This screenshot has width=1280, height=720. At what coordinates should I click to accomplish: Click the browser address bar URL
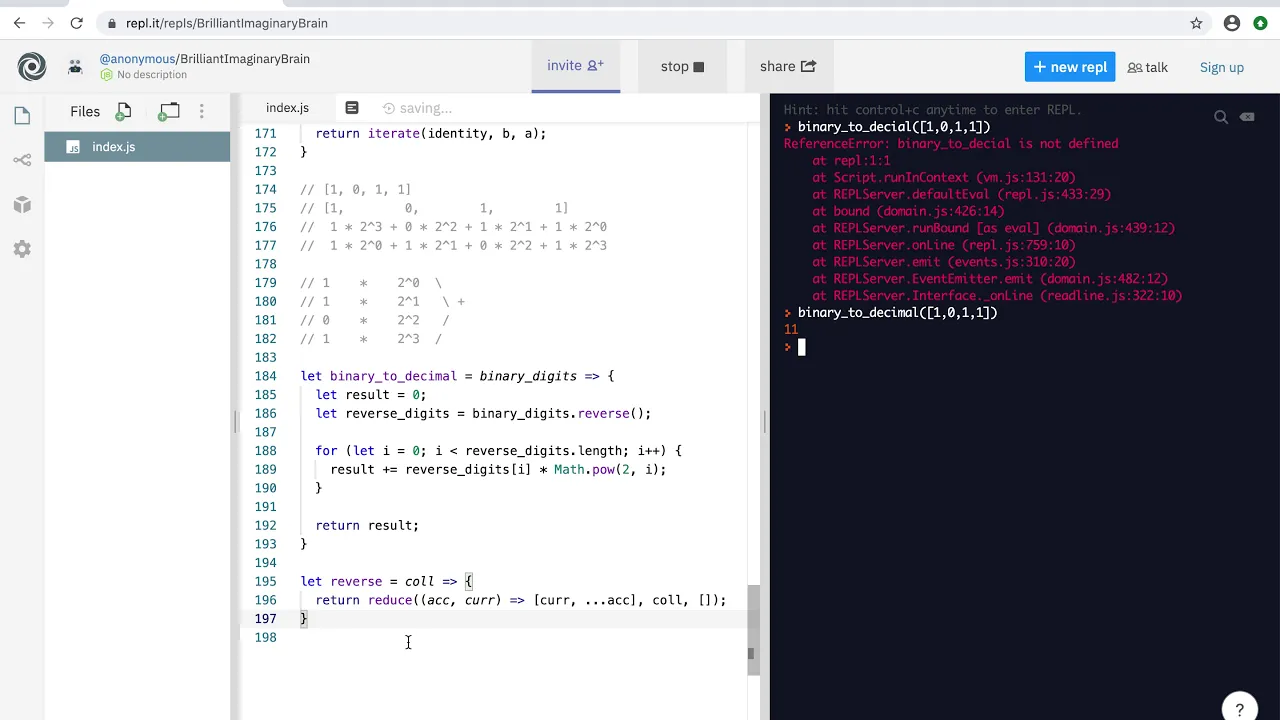(x=227, y=23)
